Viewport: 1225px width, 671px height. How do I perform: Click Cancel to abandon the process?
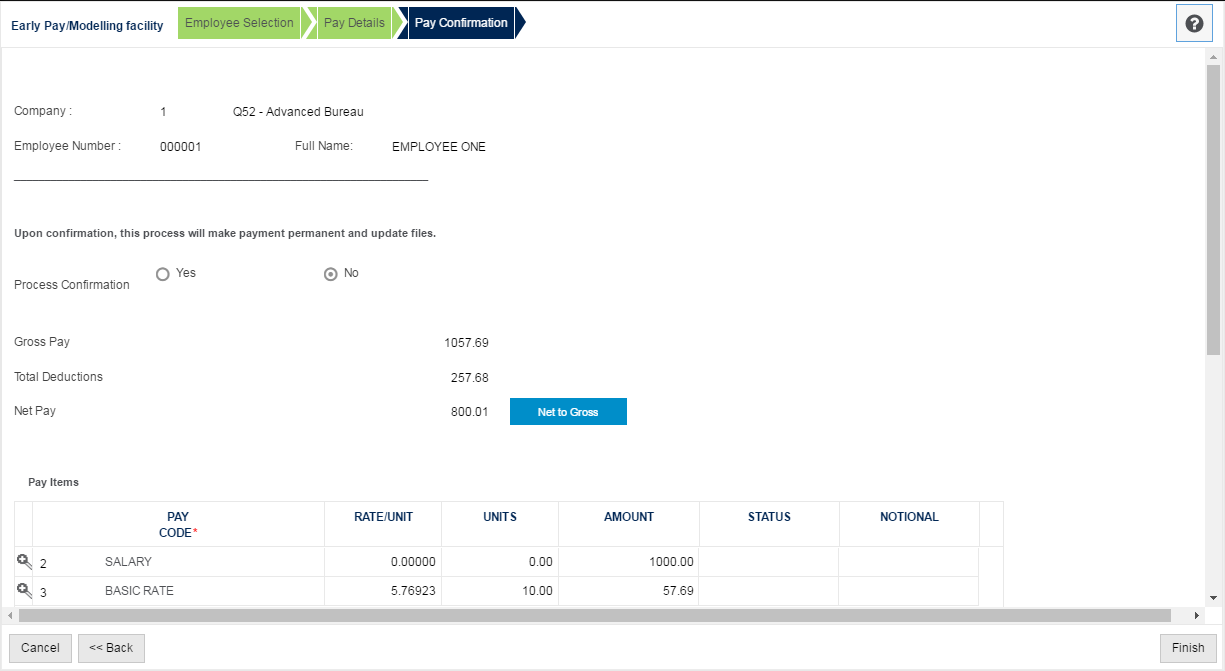(x=40, y=648)
